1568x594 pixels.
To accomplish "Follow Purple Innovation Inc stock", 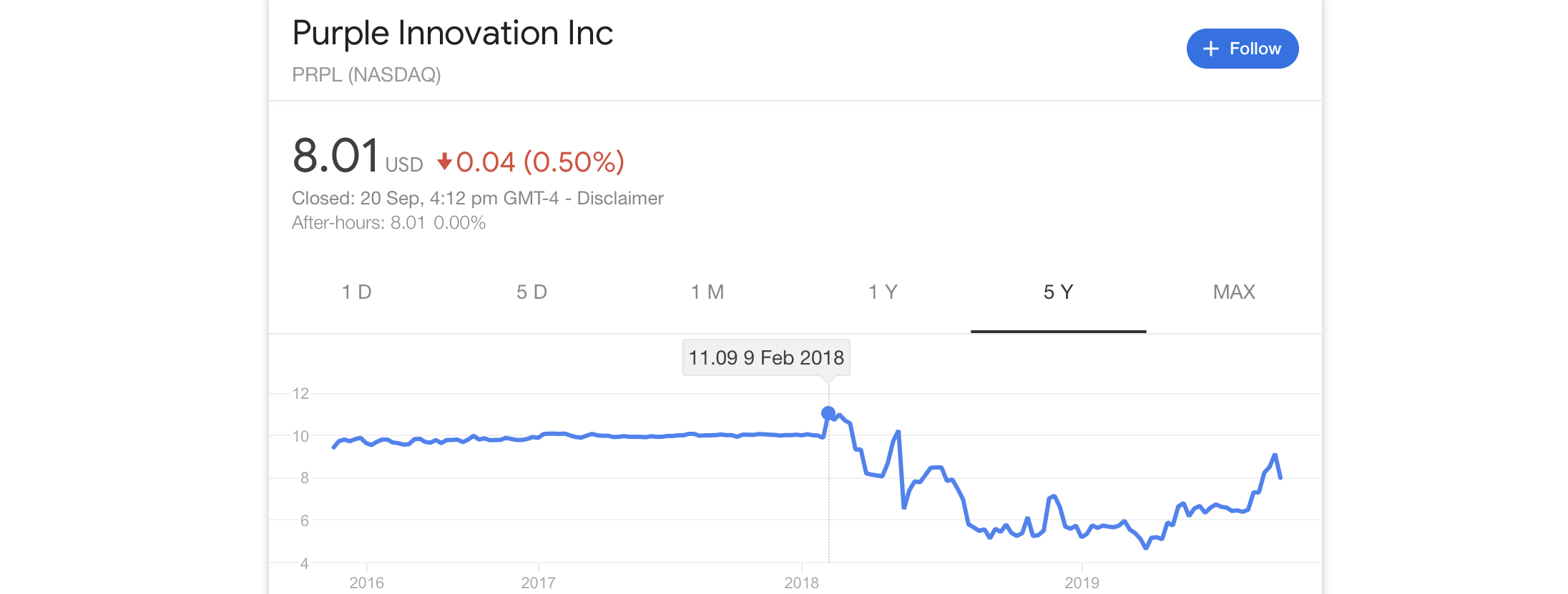I will tap(1243, 49).
